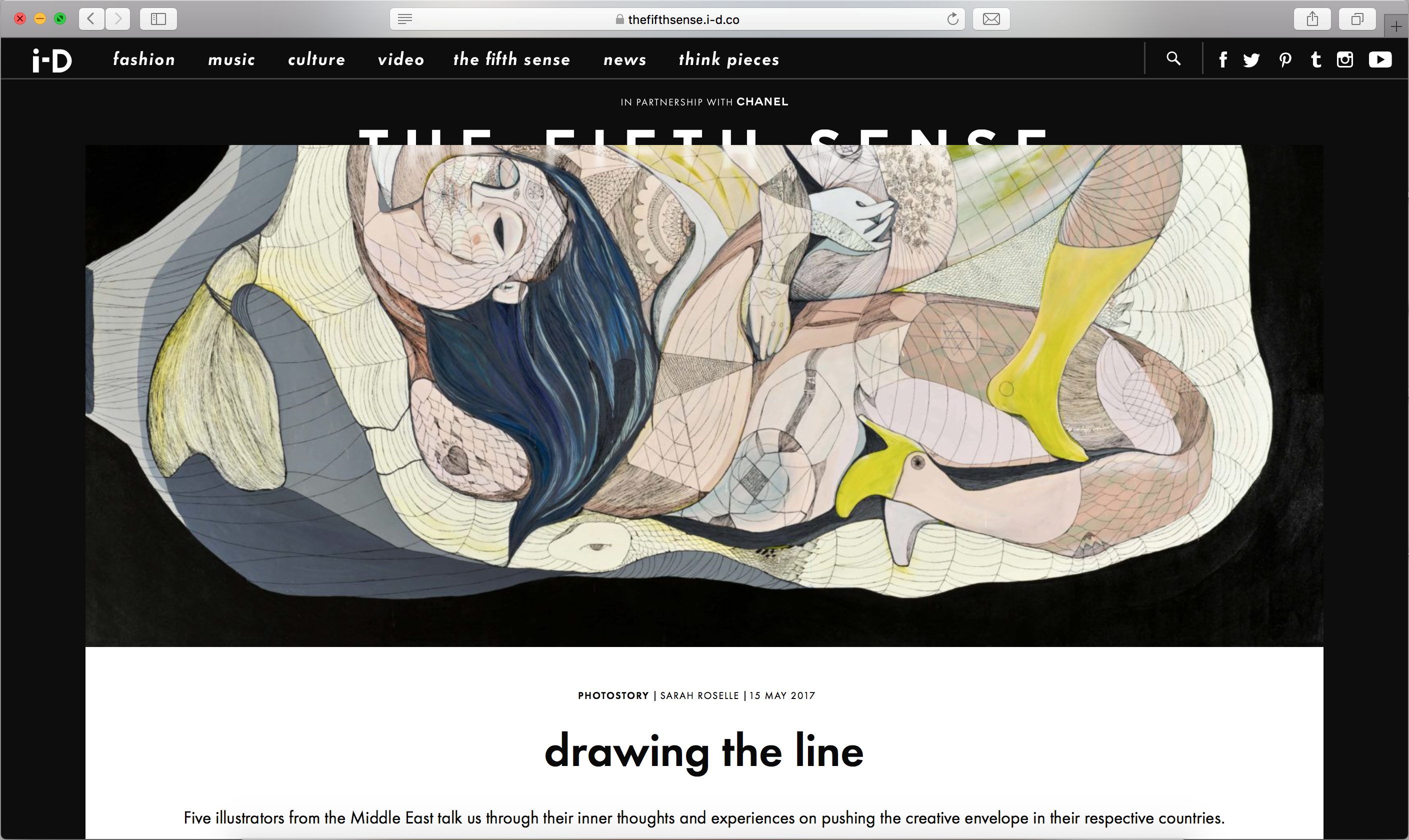Click the i-D logo home icon
This screenshot has width=1409, height=840.
click(52, 60)
